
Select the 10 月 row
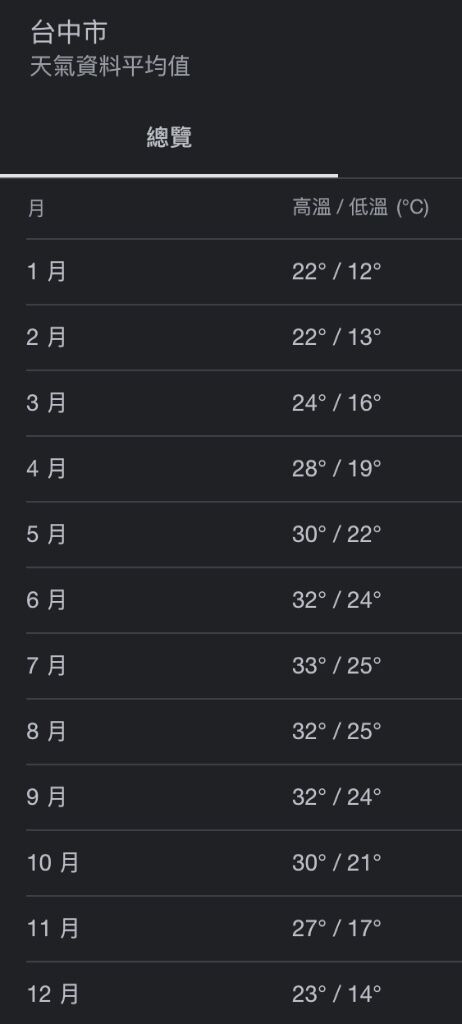pos(244,863)
